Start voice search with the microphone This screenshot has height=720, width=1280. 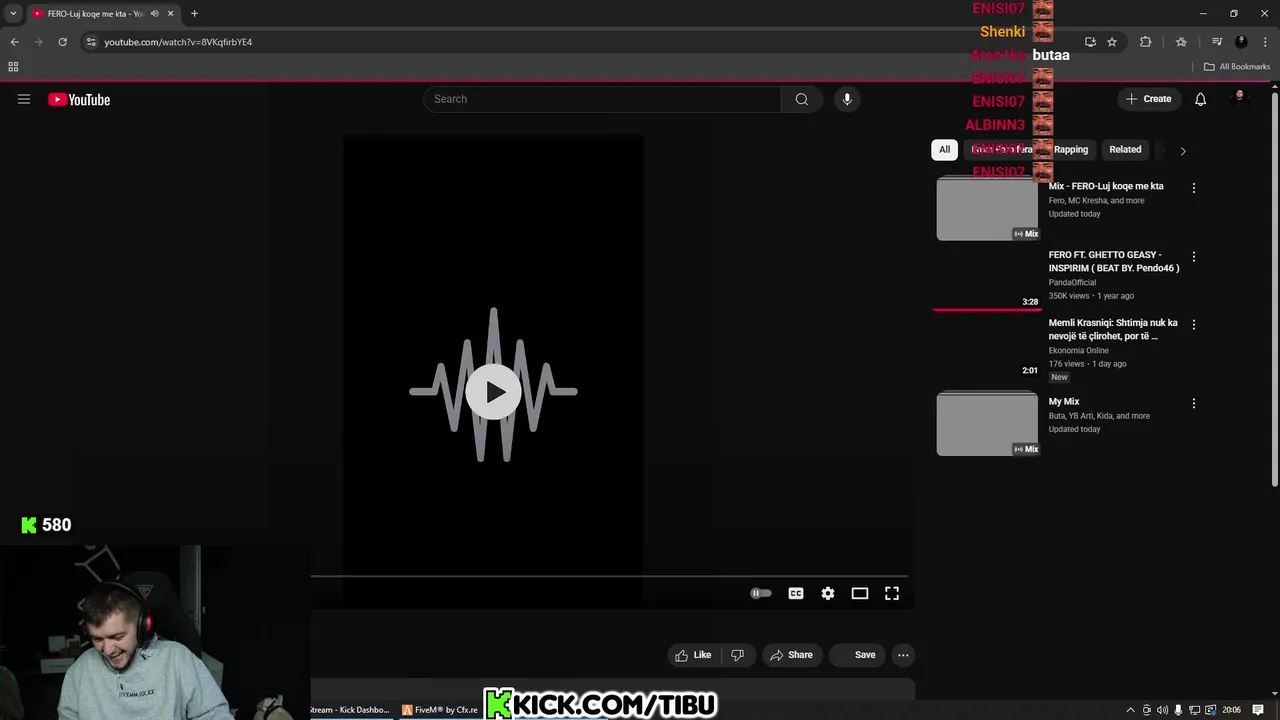[x=847, y=99]
